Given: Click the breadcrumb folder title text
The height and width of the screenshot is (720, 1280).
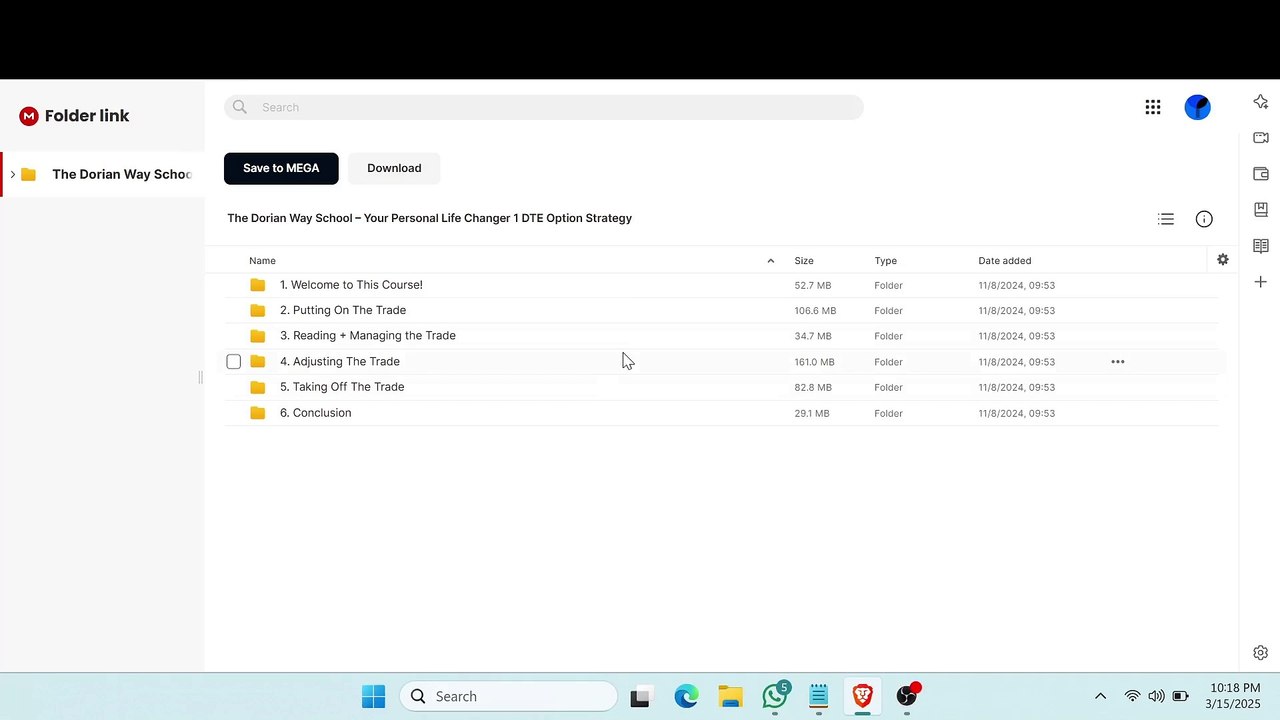Looking at the screenshot, I should click(429, 218).
